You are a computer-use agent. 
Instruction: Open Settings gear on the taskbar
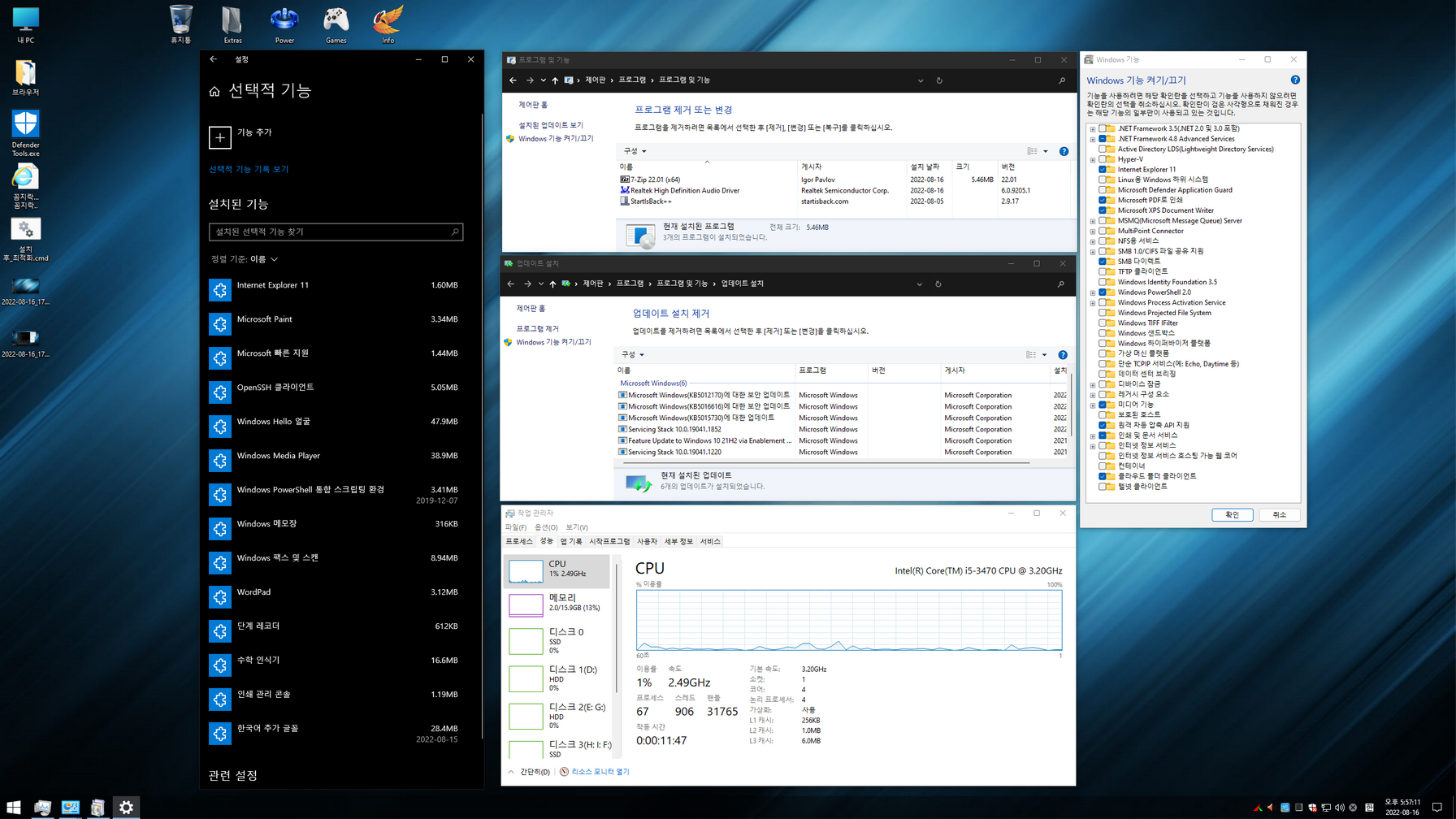click(x=126, y=807)
